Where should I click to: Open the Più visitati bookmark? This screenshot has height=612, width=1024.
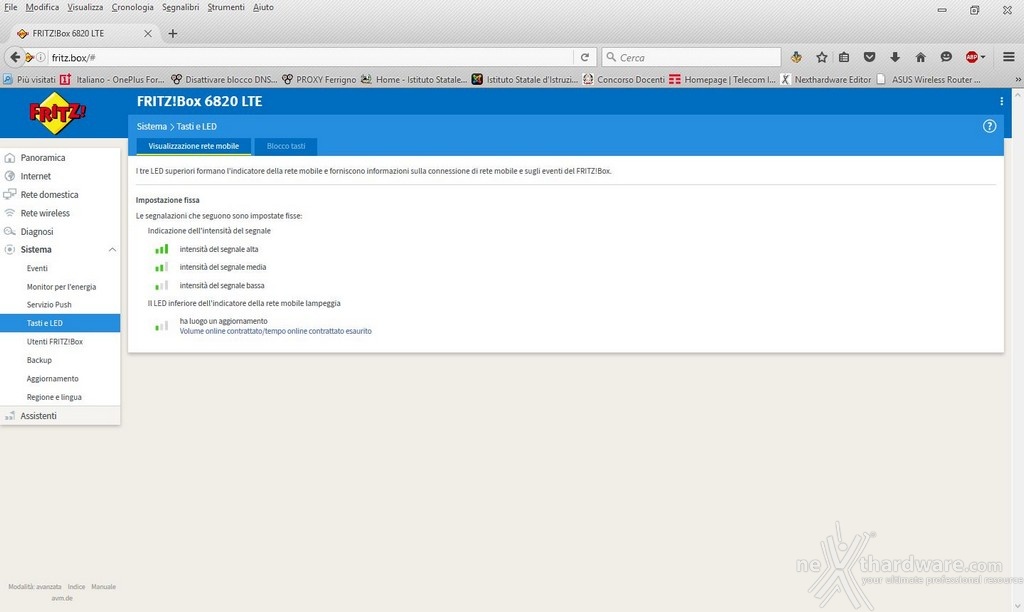coord(29,80)
